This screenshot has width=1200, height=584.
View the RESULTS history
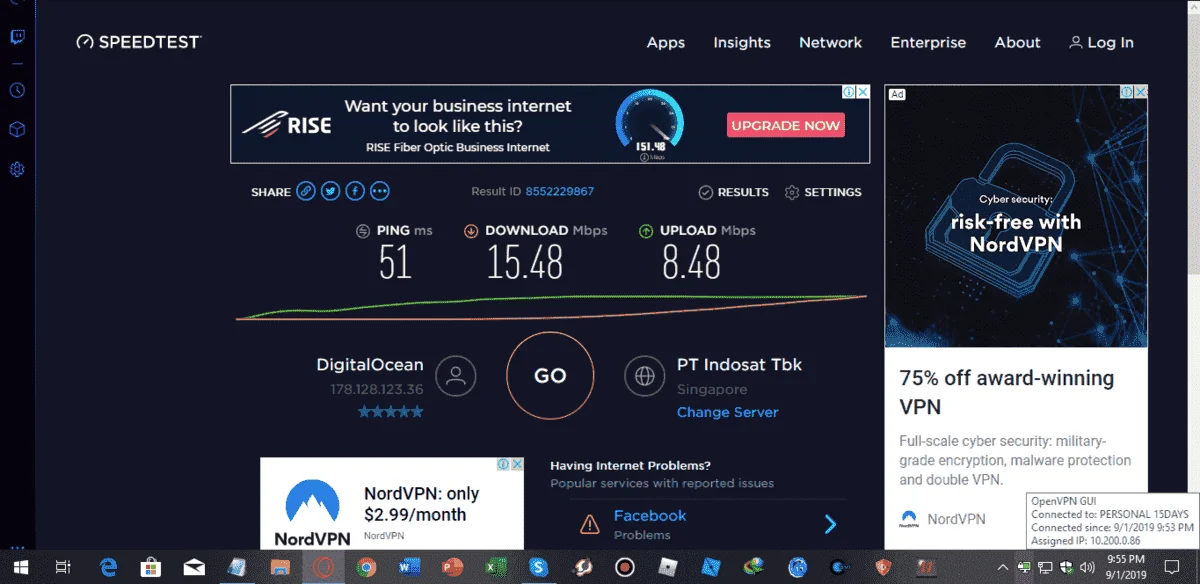tap(733, 192)
